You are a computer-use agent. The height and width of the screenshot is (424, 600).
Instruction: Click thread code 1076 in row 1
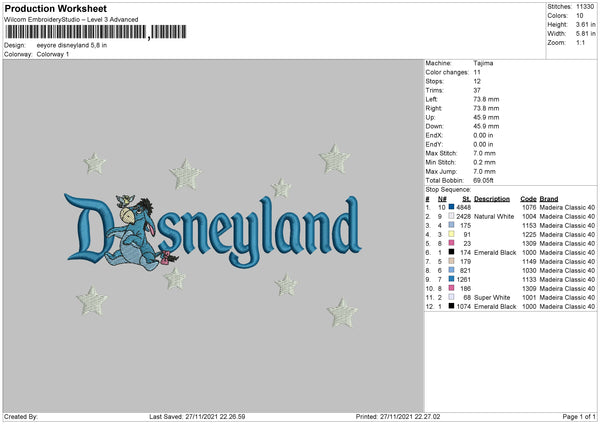pyautogui.click(x=529, y=207)
